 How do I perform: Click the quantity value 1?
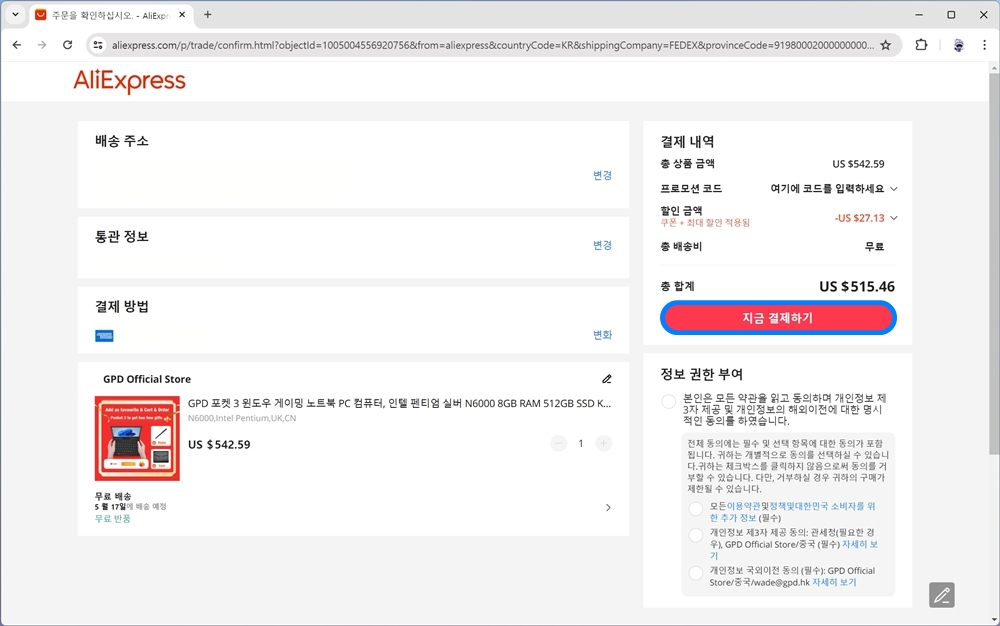pos(580,443)
